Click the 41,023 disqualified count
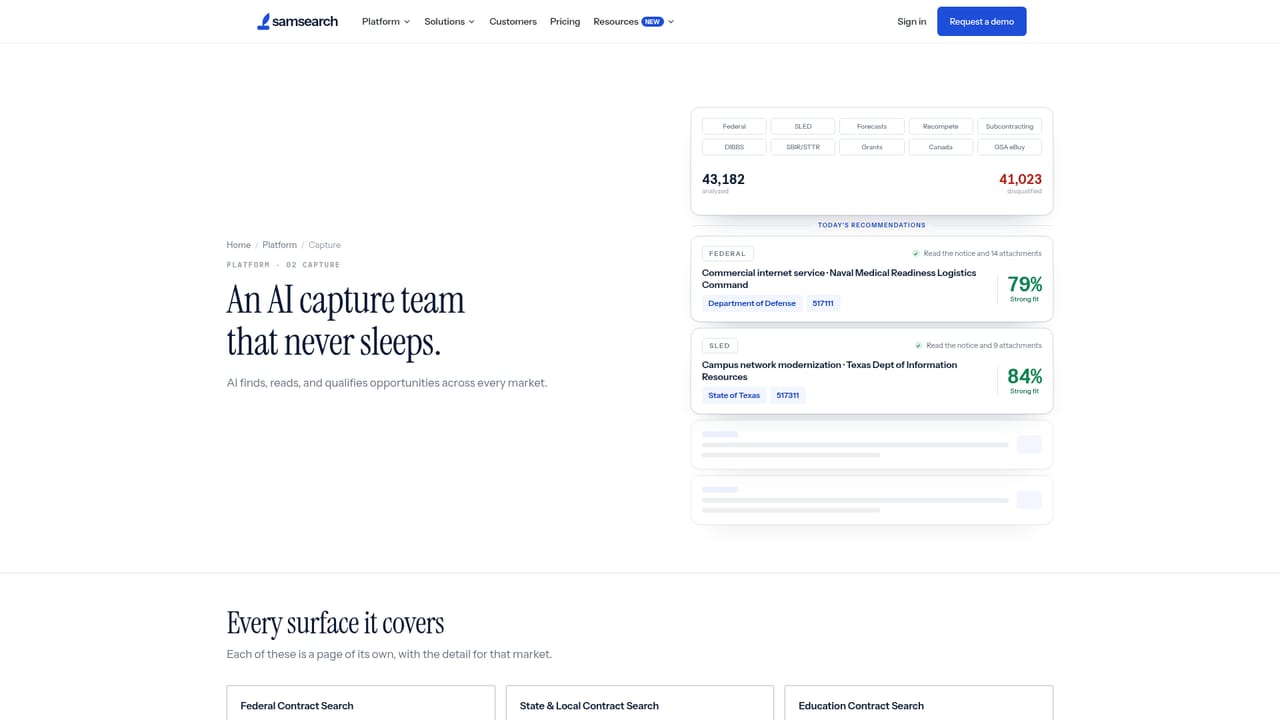 point(1020,182)
